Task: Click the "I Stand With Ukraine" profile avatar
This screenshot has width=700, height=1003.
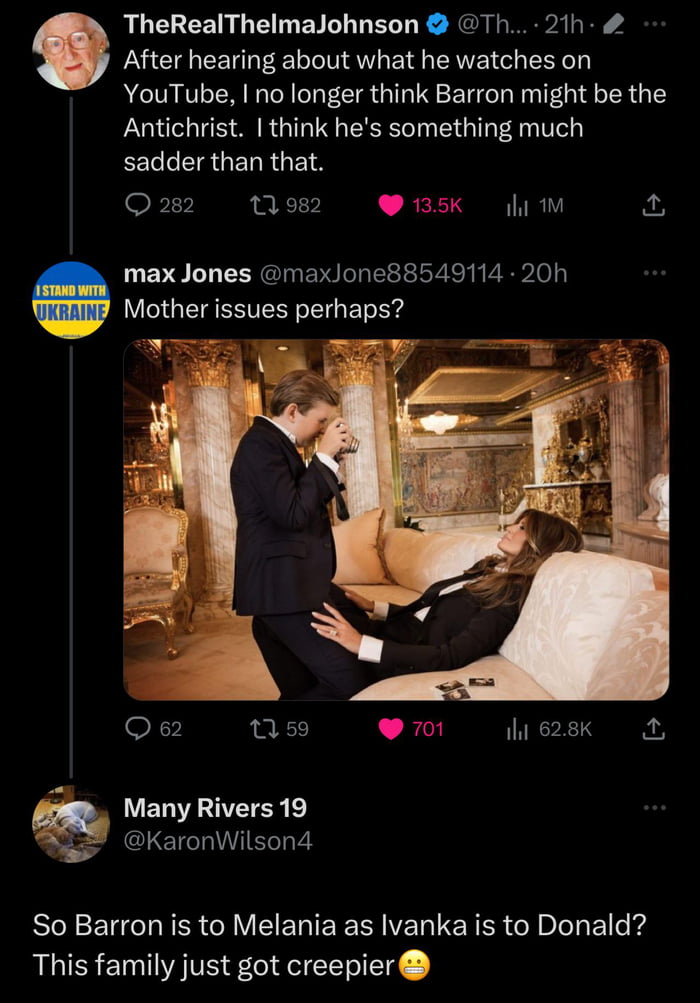Action: tap(71, 300)
